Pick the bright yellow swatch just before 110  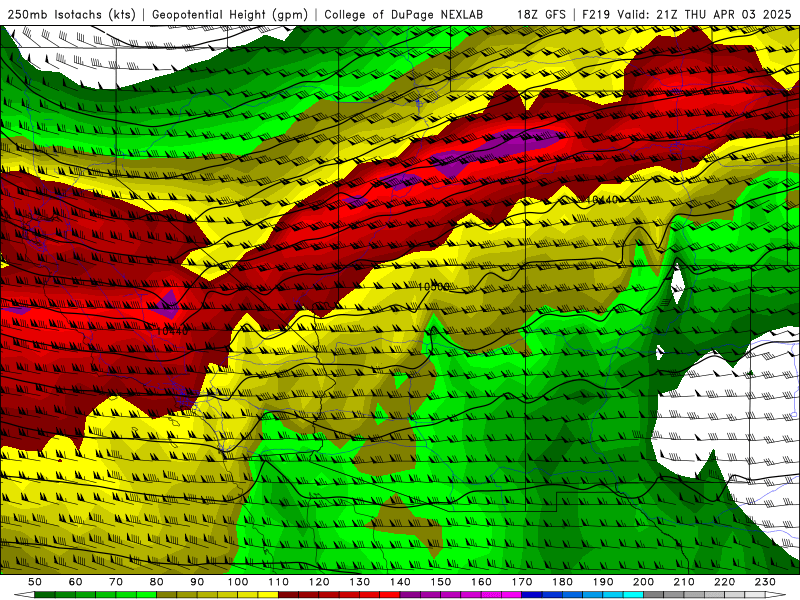[268, 595]
